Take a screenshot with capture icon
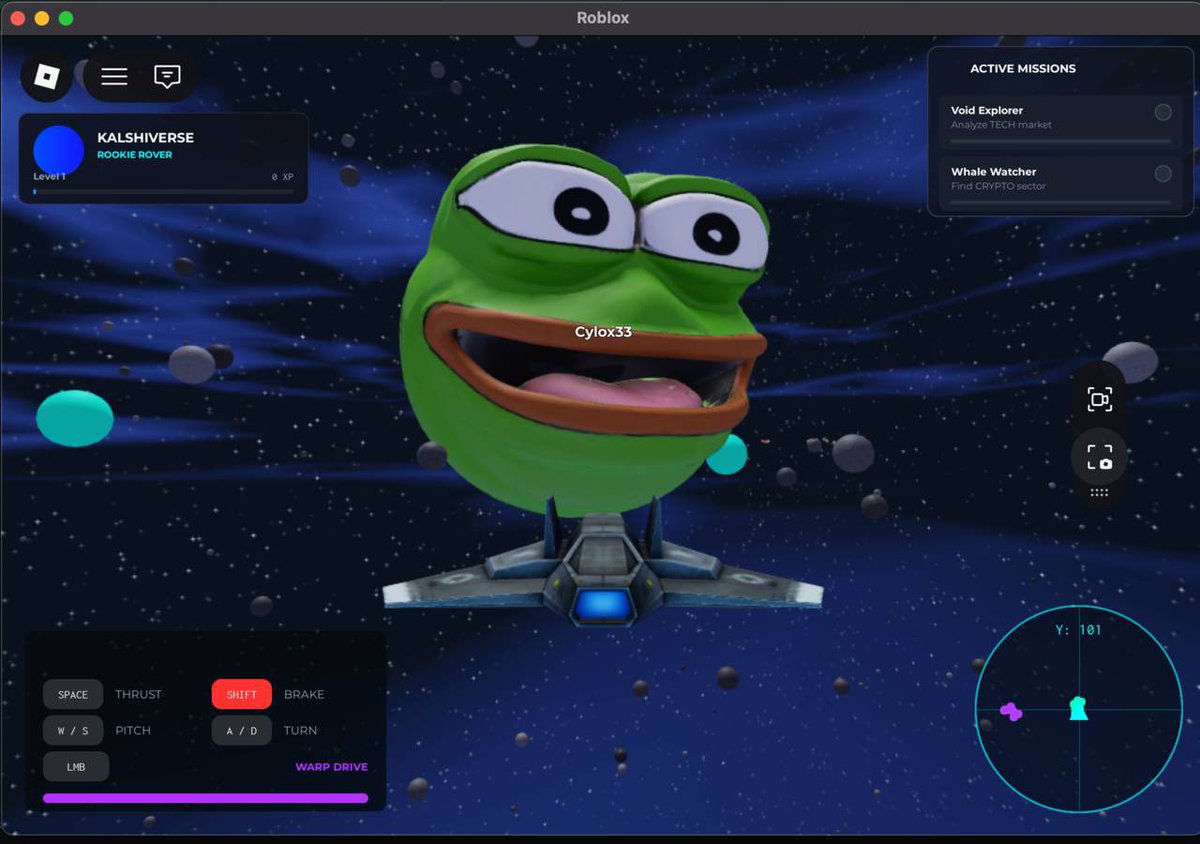The height and width of the screenshot is (844, 1200). click(1099, 458)
